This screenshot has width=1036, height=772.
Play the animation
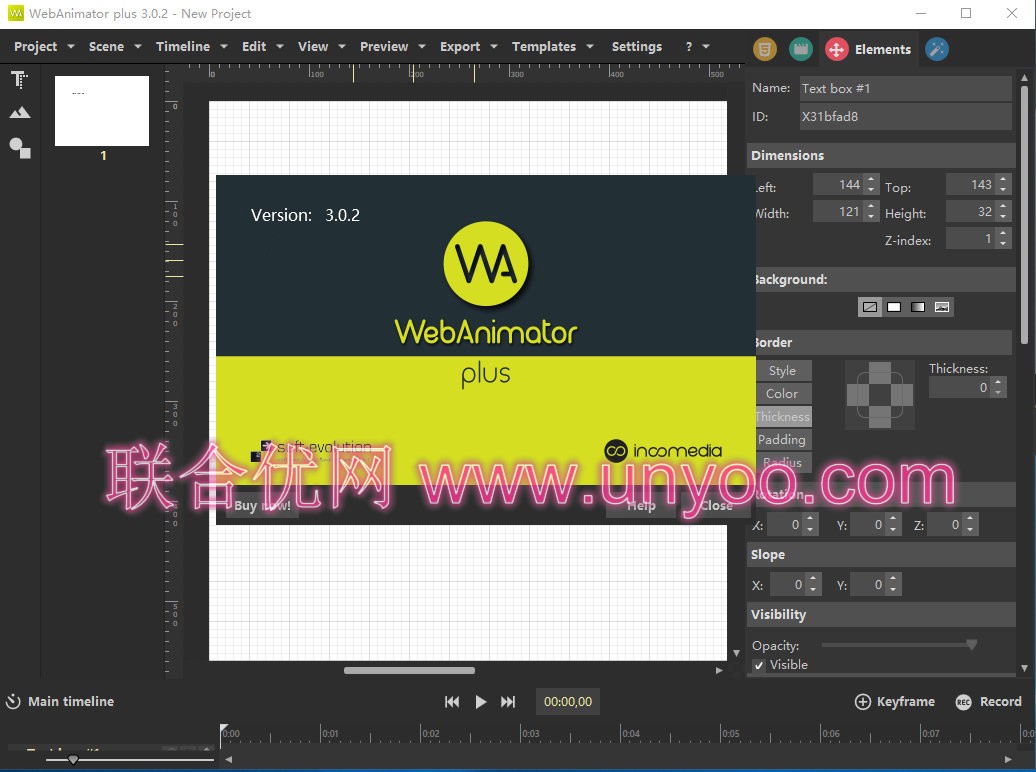[x=481, y=702]
